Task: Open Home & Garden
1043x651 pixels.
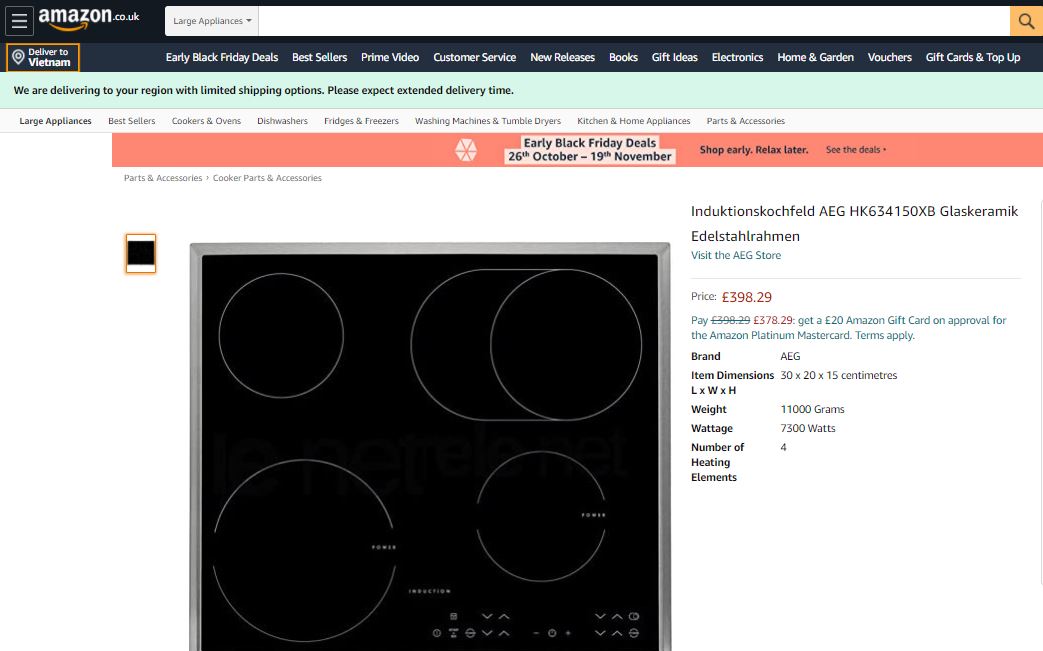Action: tap(816, 57)
